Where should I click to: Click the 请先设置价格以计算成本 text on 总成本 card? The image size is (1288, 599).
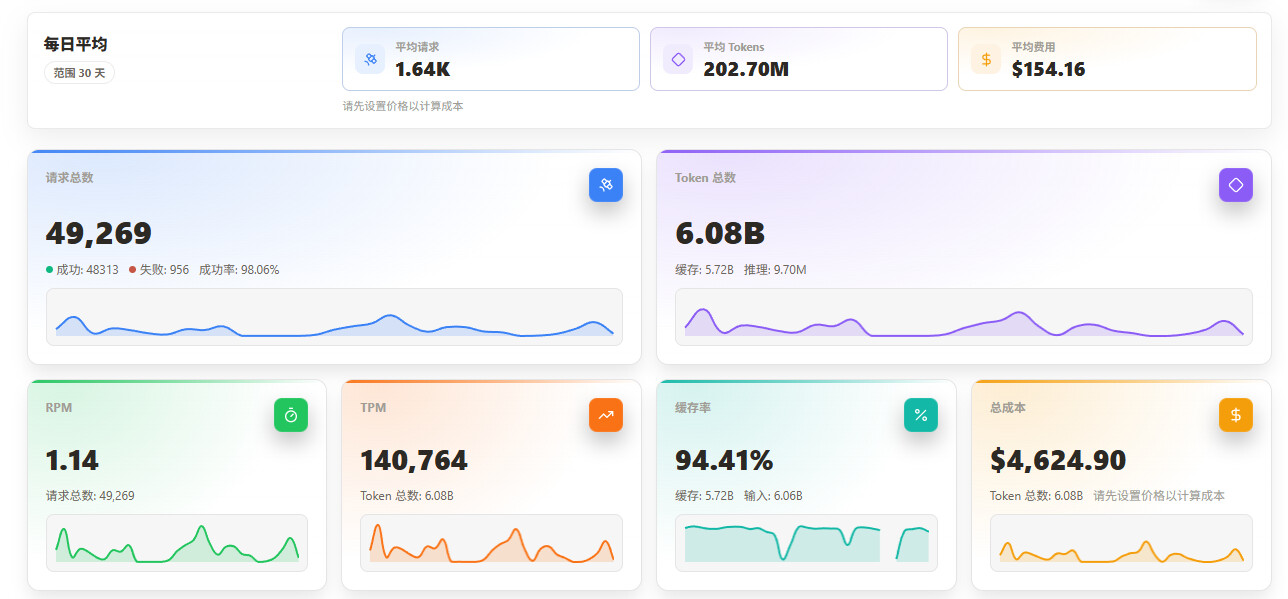(1159, 496)
